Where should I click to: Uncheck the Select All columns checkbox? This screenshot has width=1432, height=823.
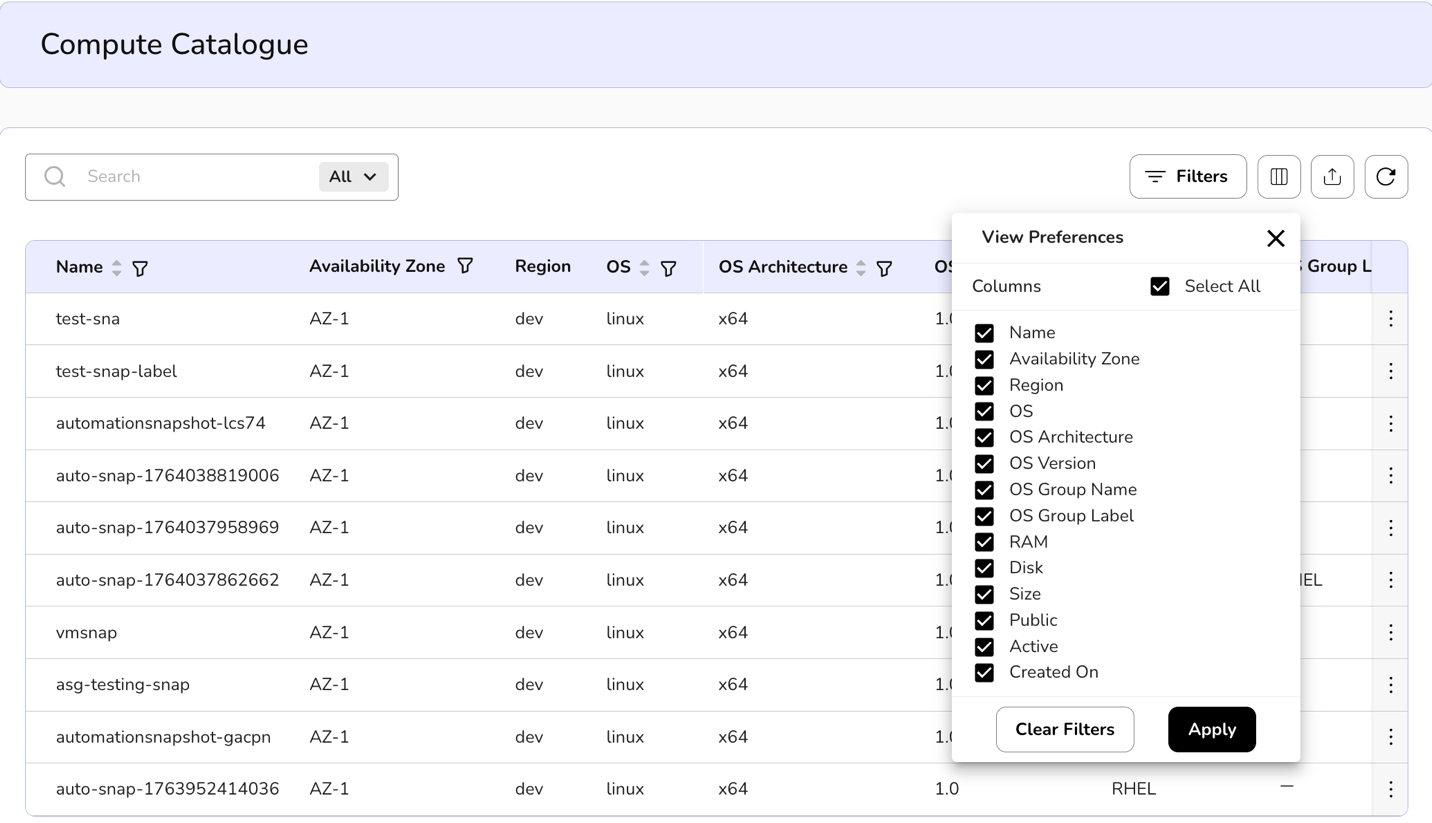tap(1160, 287)
